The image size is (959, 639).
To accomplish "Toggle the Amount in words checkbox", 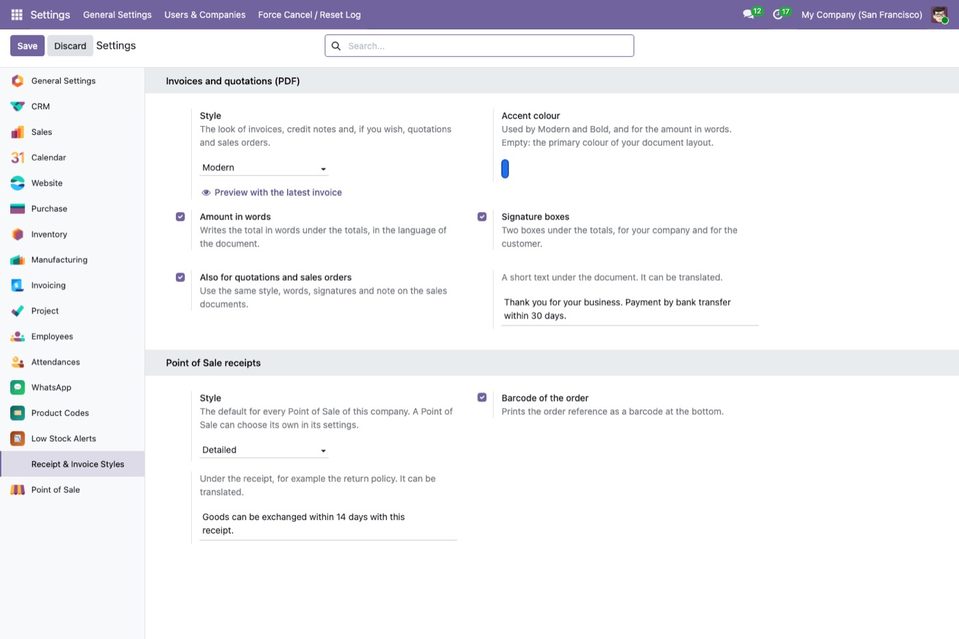I will click(x=180, y=216).
